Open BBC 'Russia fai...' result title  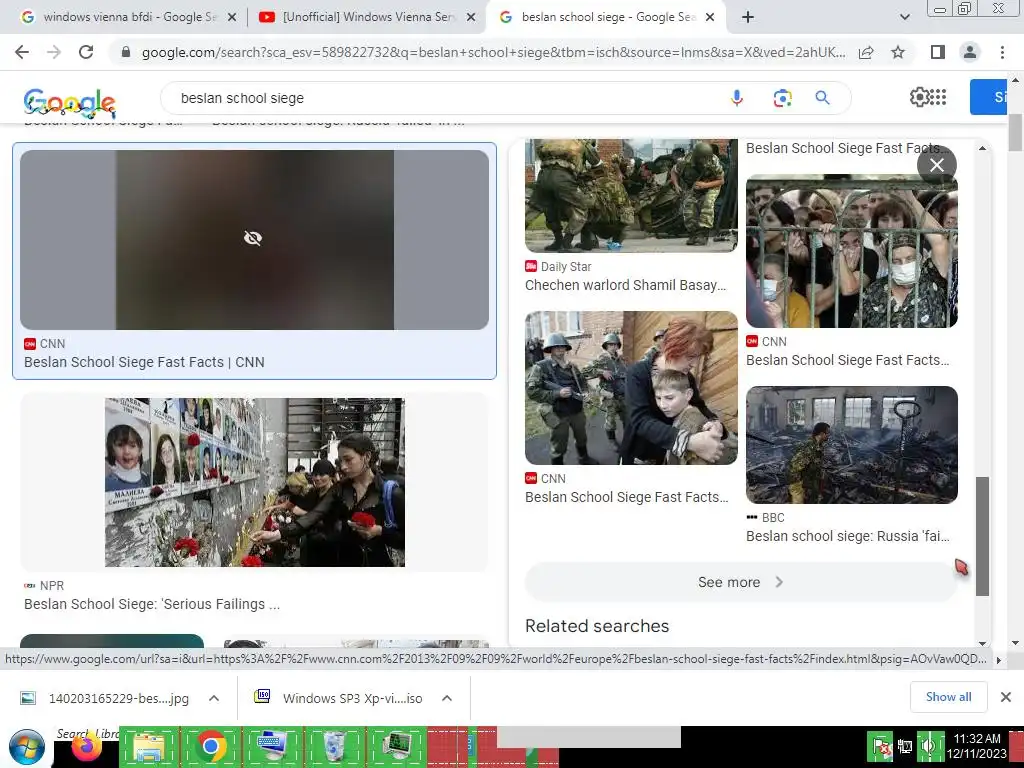pos(848,536)
